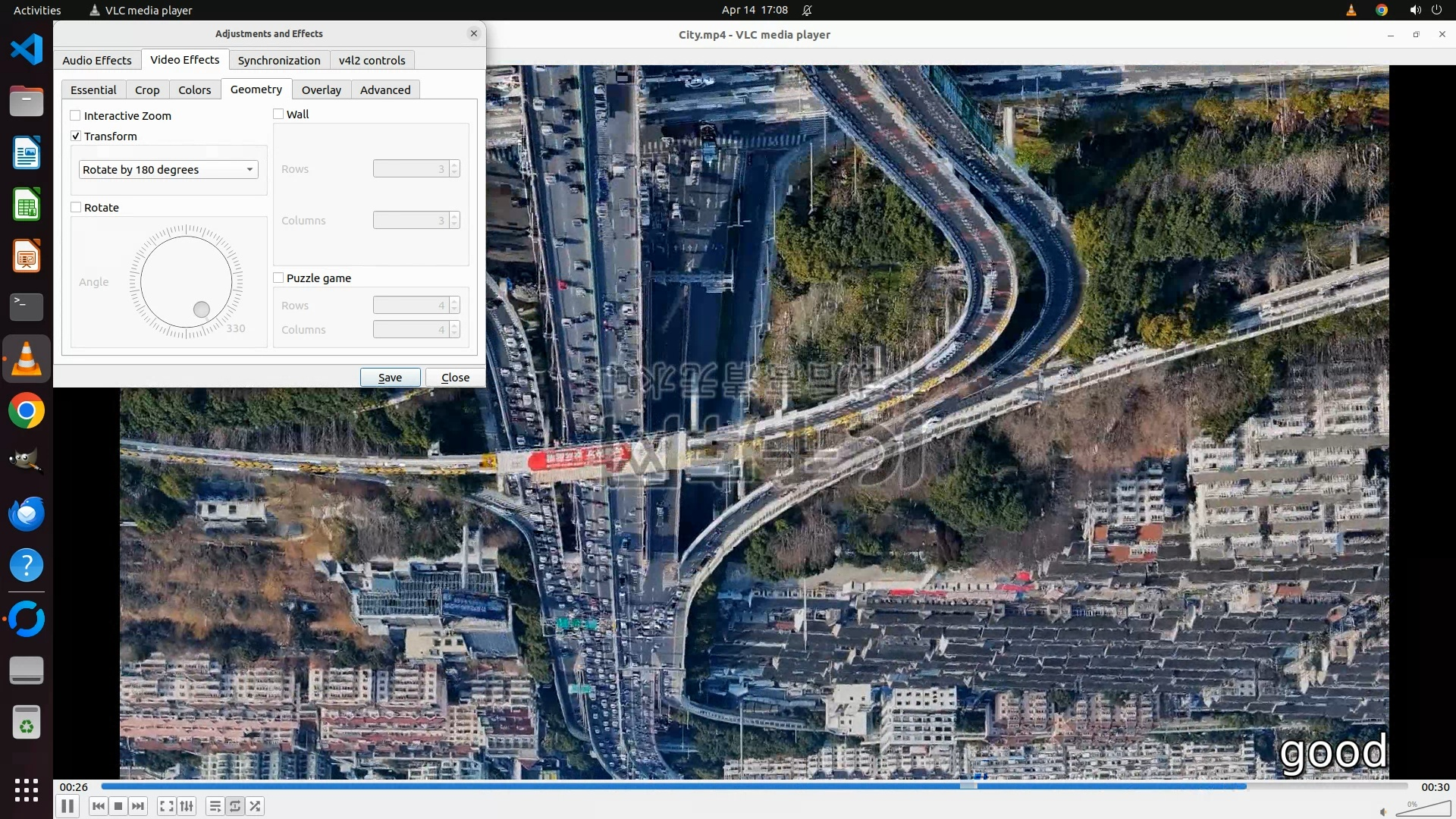The image size is (1456, 819).
Task: Uncheck the Transform option
Action: tap(76, 136)
